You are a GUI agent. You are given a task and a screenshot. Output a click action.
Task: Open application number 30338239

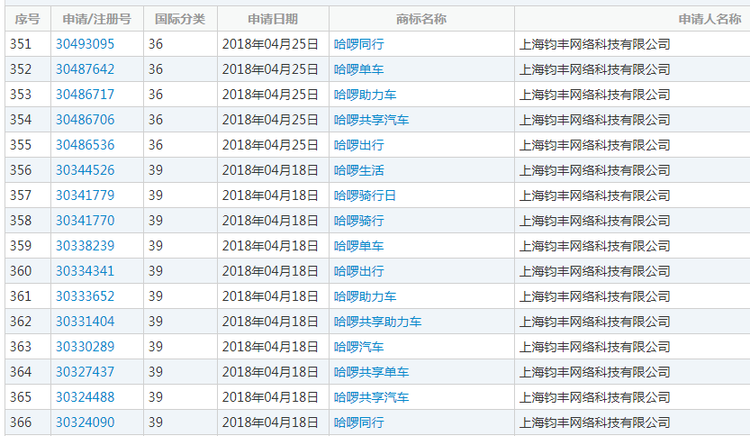click(x=85, y=246)
